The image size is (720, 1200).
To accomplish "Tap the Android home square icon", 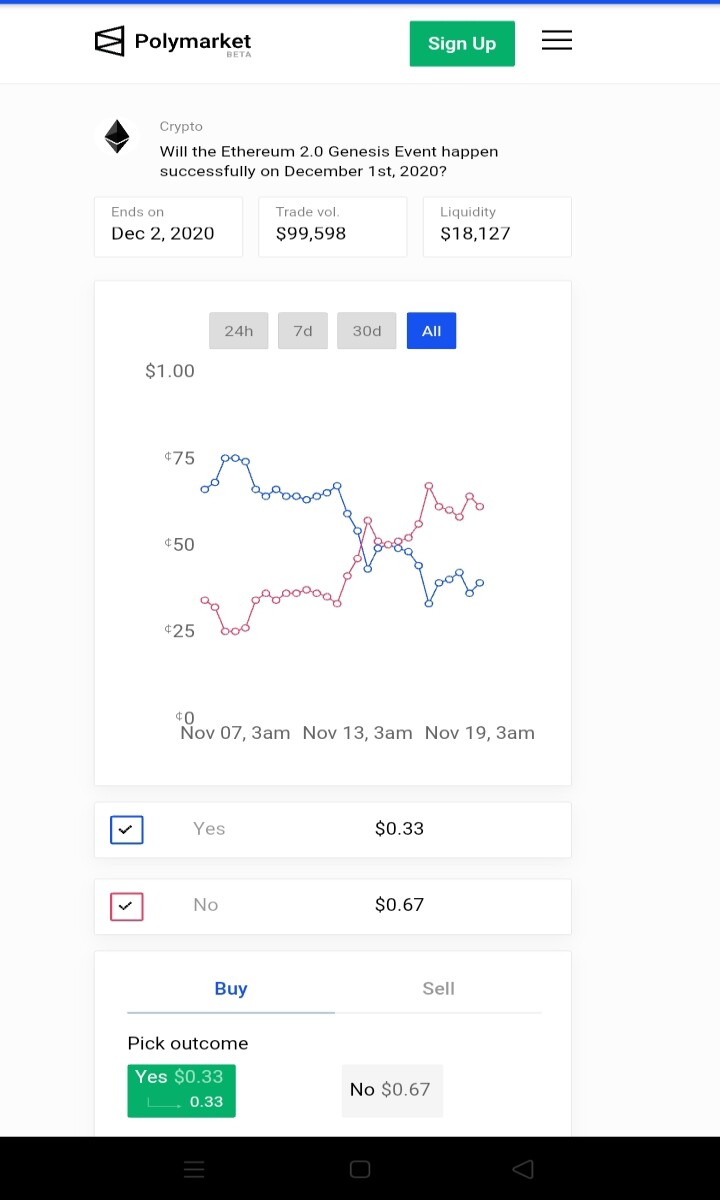I will [x=360, y=1169].
